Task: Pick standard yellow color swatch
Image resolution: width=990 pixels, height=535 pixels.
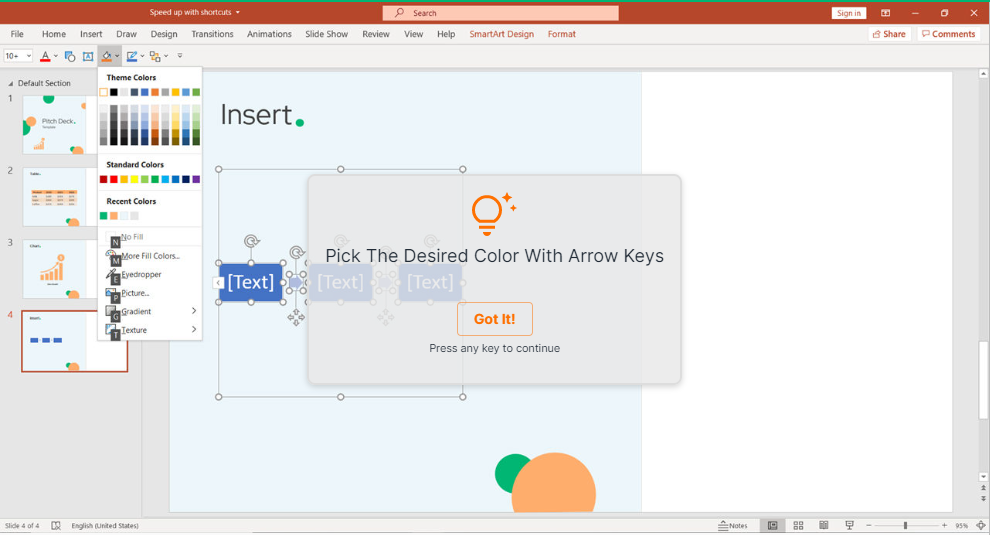Action: coord(134,179)
